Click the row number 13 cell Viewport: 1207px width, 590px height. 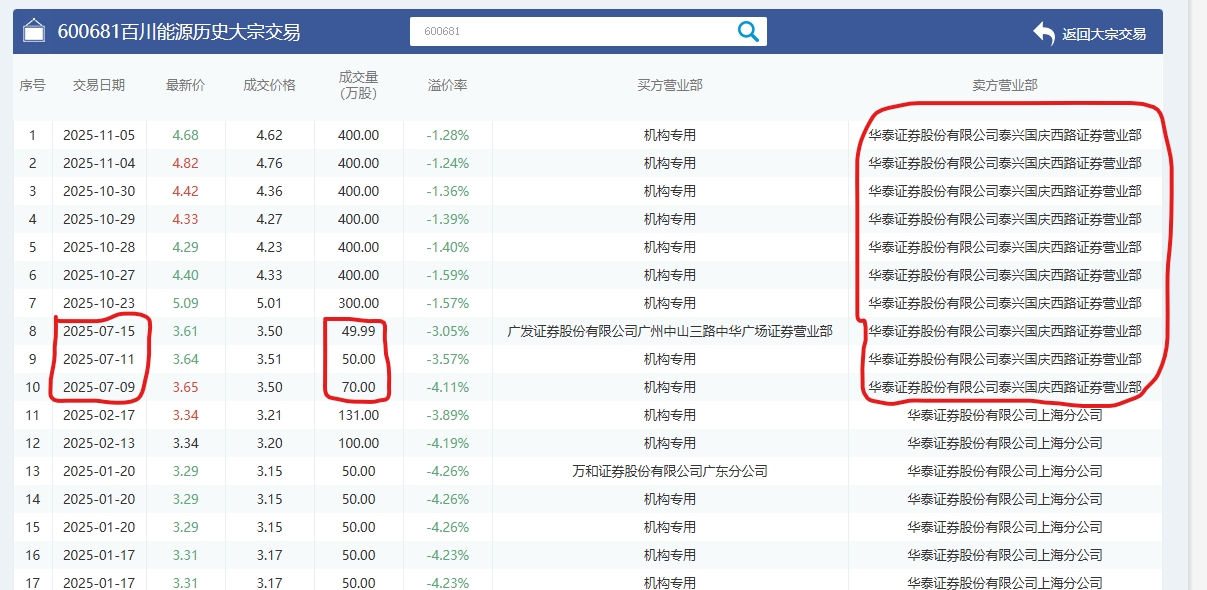point(32,471)
